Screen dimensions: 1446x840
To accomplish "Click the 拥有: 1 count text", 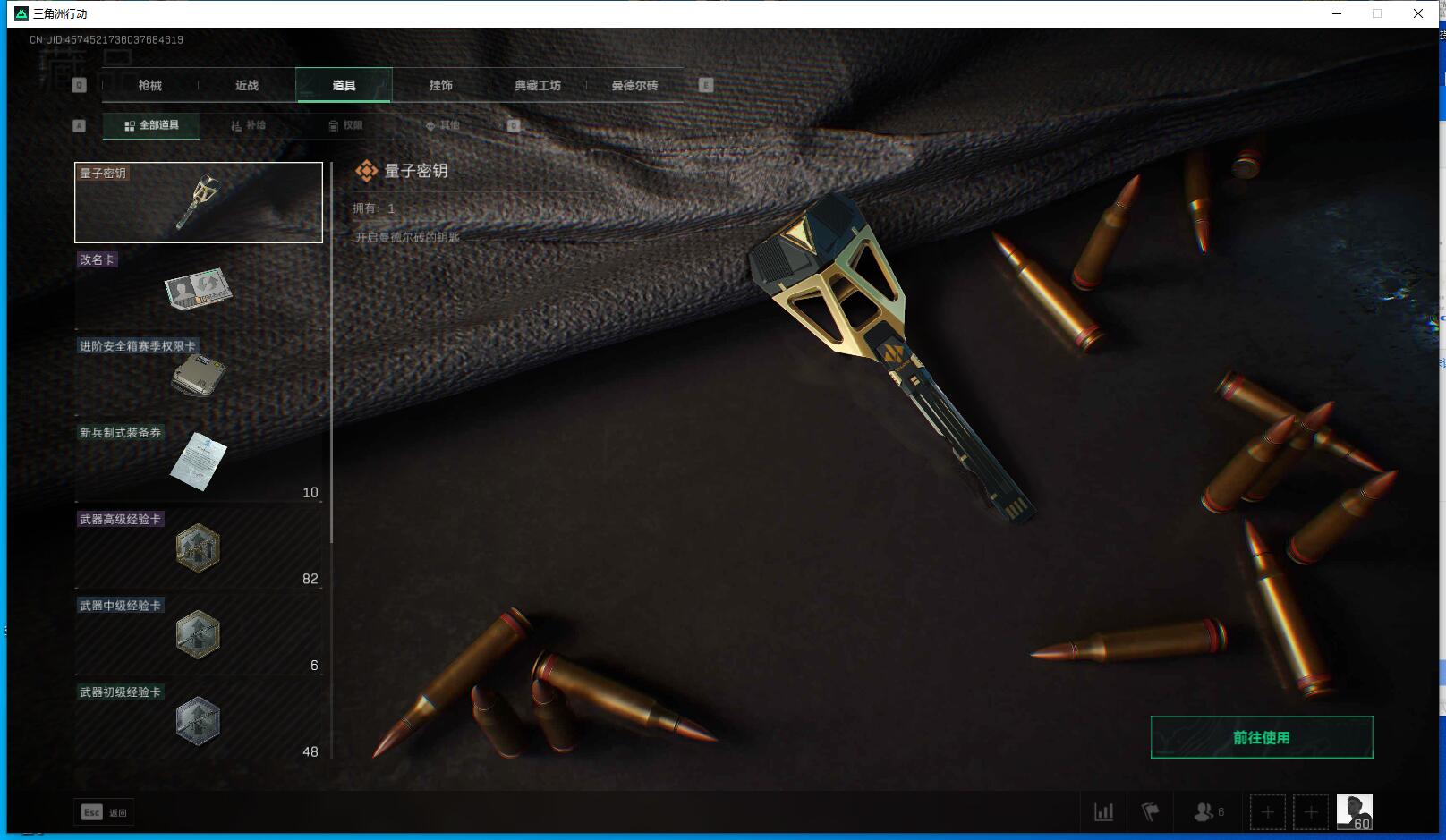I will 374,208.
